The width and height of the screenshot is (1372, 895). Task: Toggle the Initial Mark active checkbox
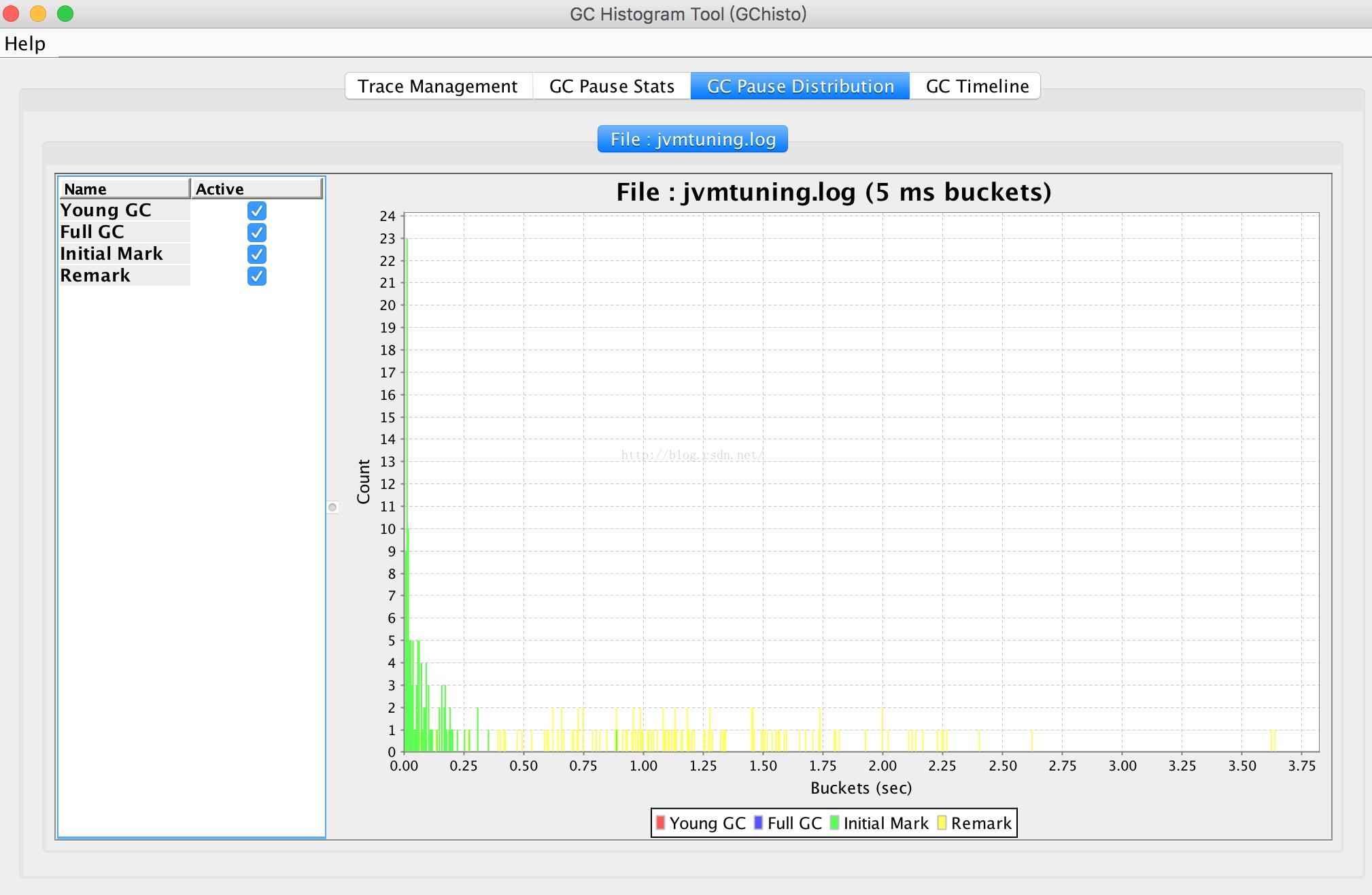point(257,254)
